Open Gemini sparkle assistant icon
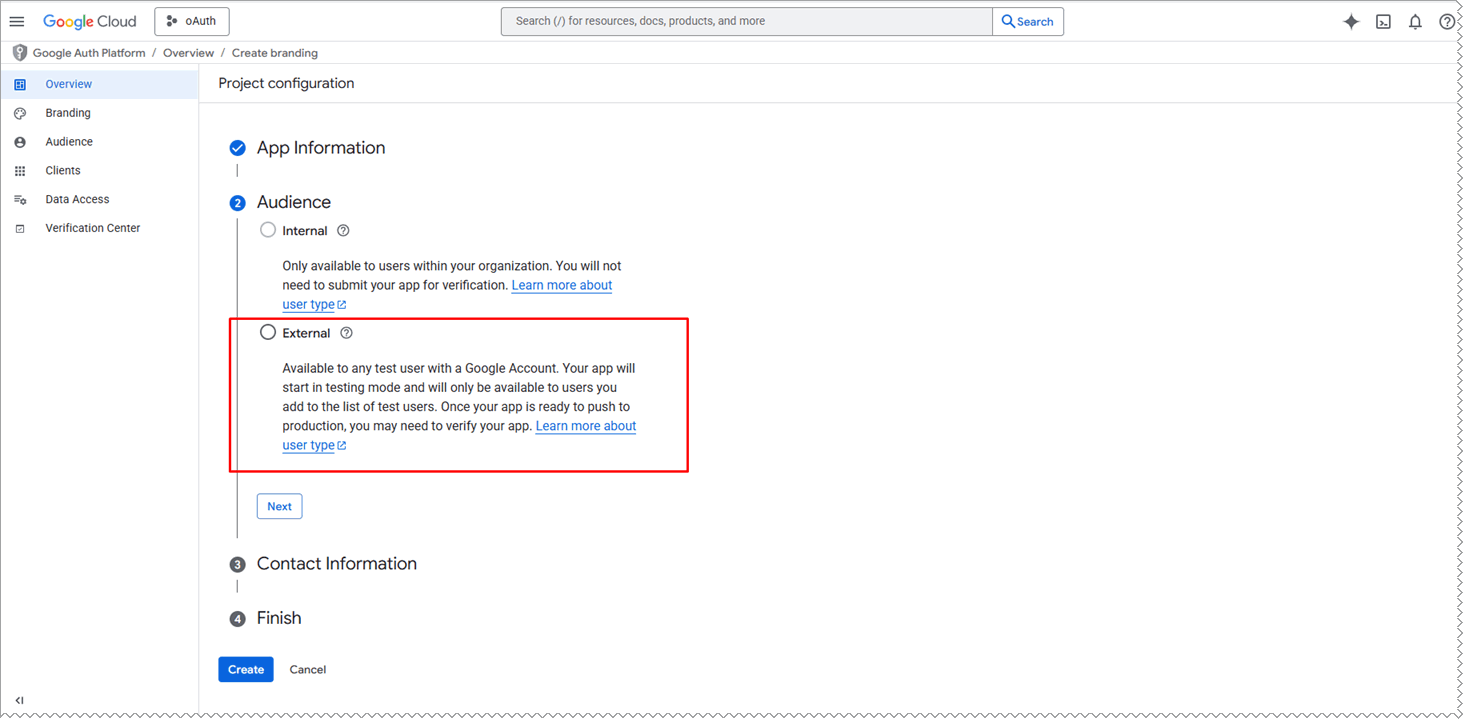The height and width of the screenshot is (719, 1463). 1351,21
